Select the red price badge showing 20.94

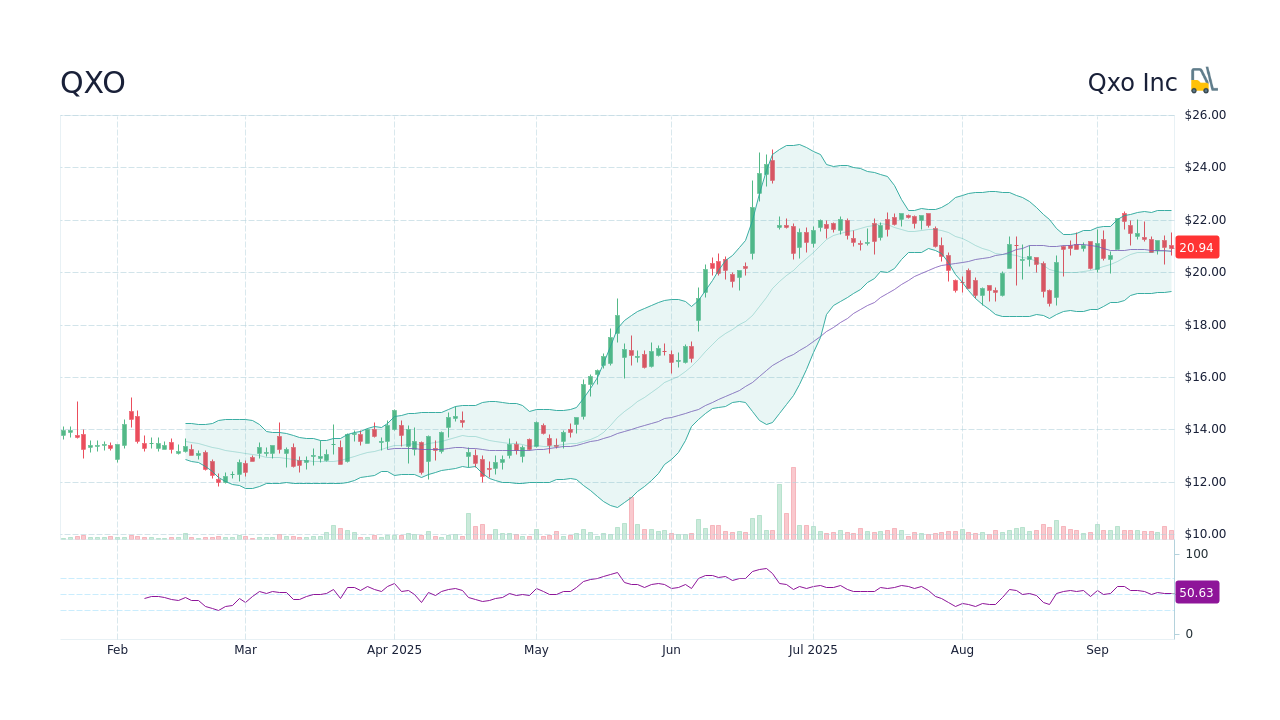tap(1196, 247)
